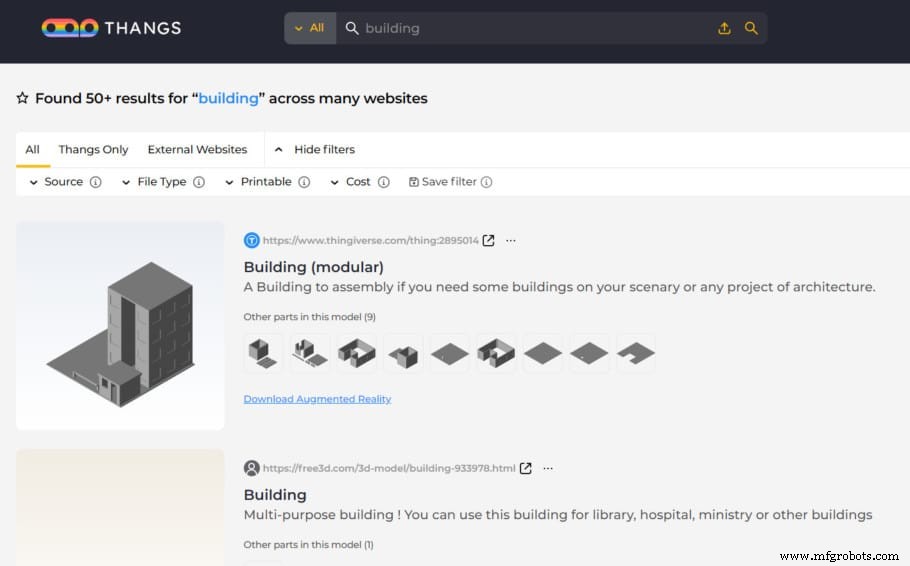Click the Thingiverse source icon

[251, 240]
